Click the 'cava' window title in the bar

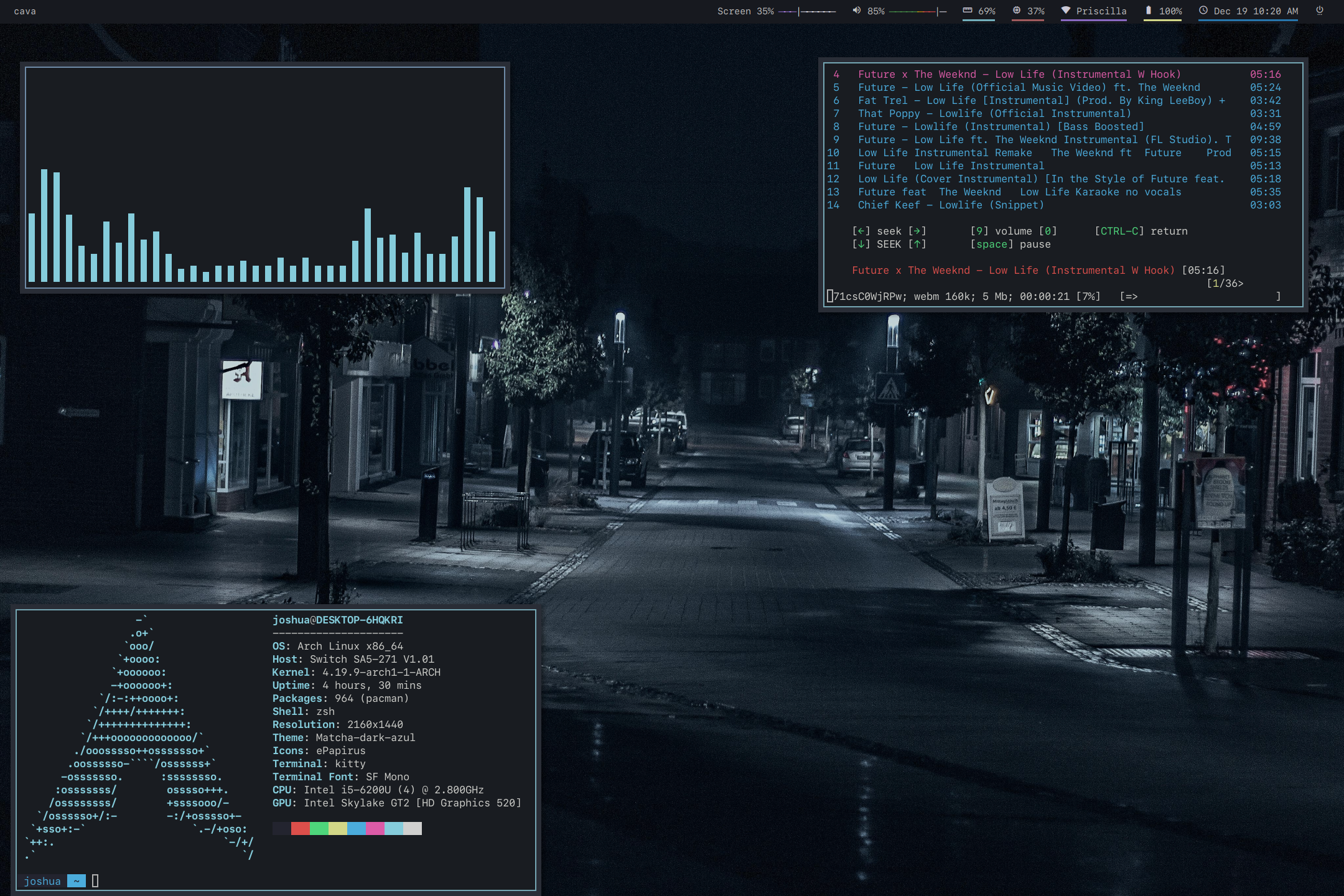point(25,11)
